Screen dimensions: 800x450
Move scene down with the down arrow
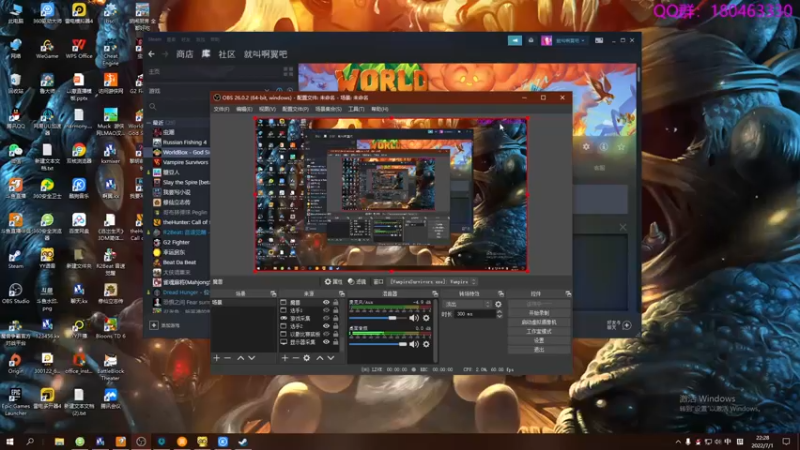point(252,358)
